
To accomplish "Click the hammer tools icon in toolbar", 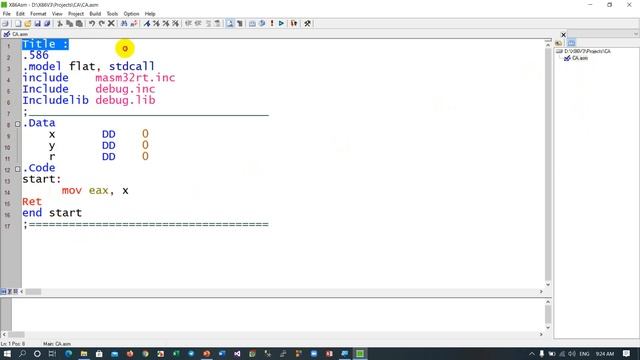I will coord(307,24).
